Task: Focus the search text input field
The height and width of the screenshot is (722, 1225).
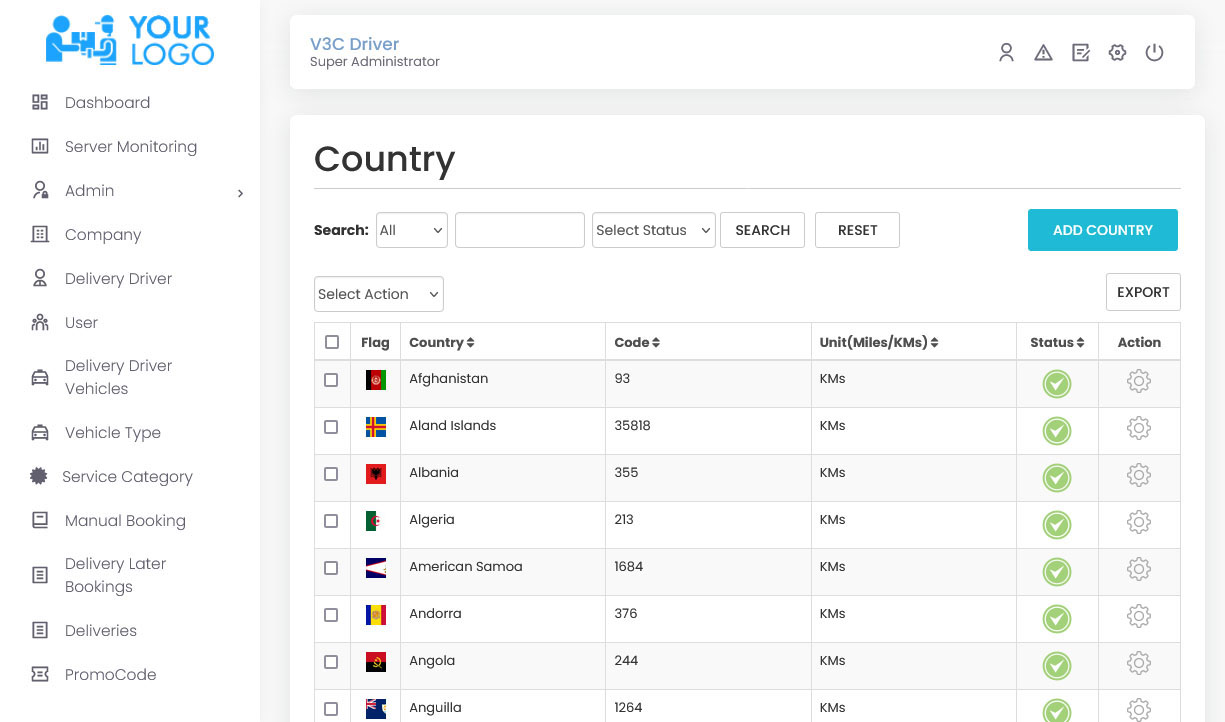Action: click(520, 230)
